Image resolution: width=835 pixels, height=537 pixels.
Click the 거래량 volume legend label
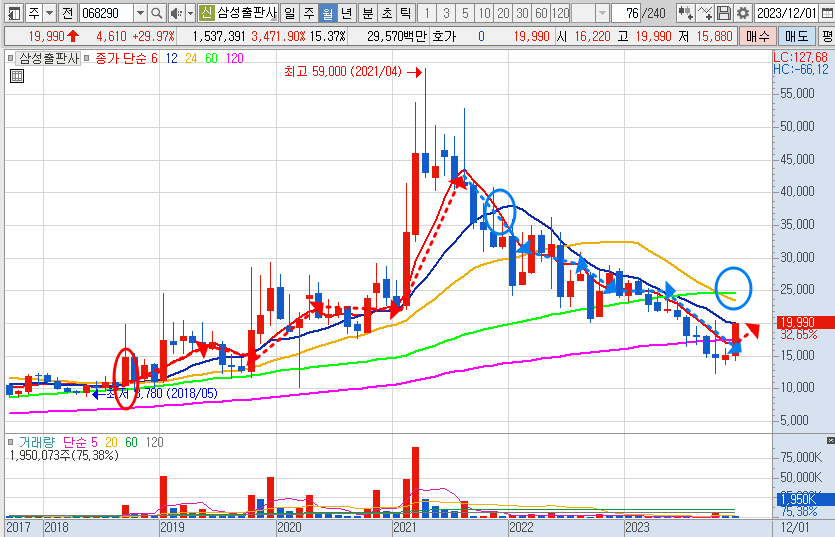pos(37,442)
